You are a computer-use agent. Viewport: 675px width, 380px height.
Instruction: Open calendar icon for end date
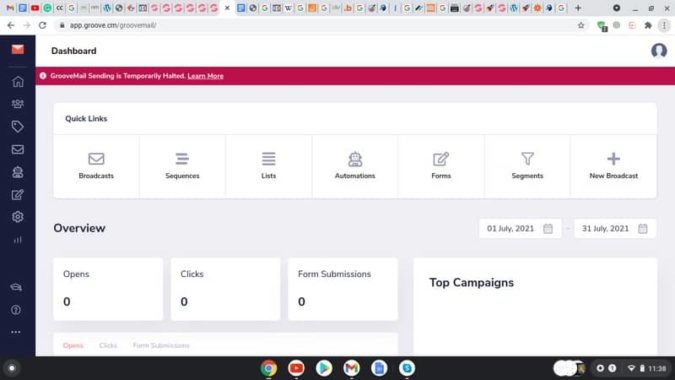642,229
